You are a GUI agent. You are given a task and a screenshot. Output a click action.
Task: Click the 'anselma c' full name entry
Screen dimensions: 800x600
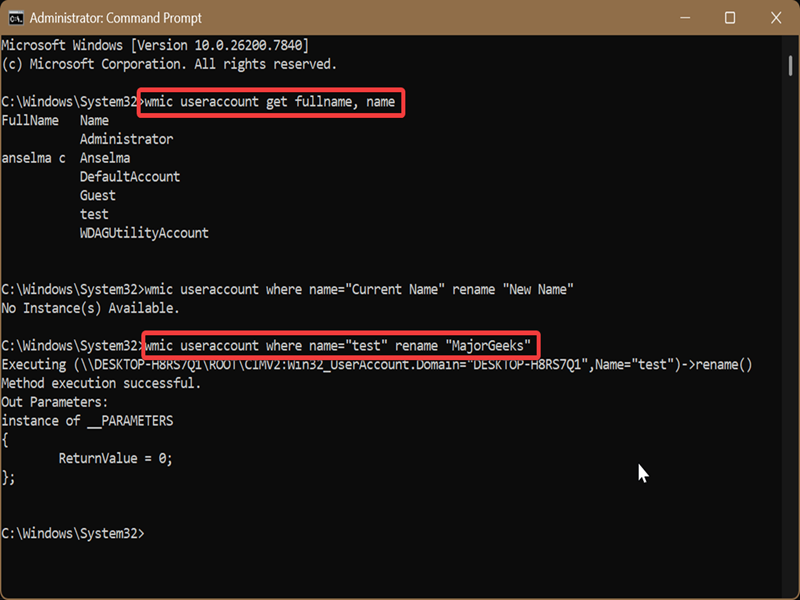click(34, 158)
